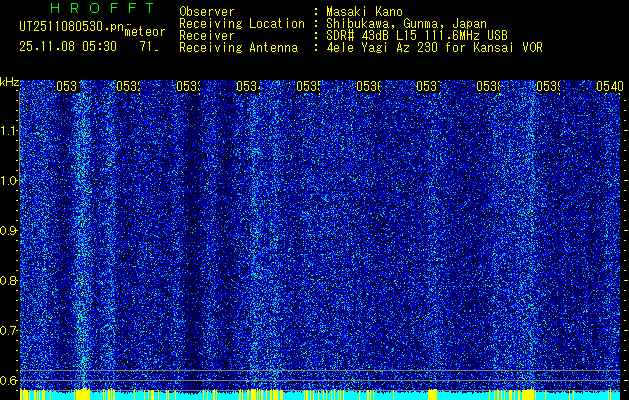Select the file name UT2511080530.pn
This screenshot has width=629, height=400.
[71, 26]
